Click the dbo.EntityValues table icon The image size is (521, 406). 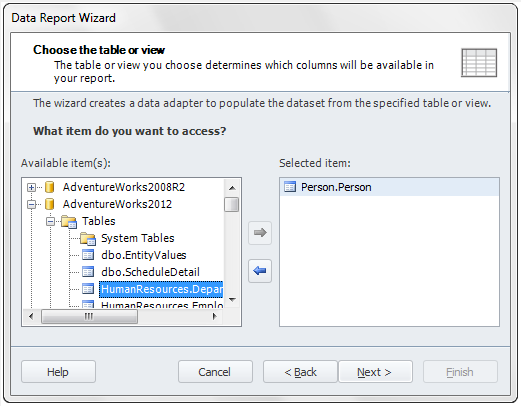click(88, 255)
